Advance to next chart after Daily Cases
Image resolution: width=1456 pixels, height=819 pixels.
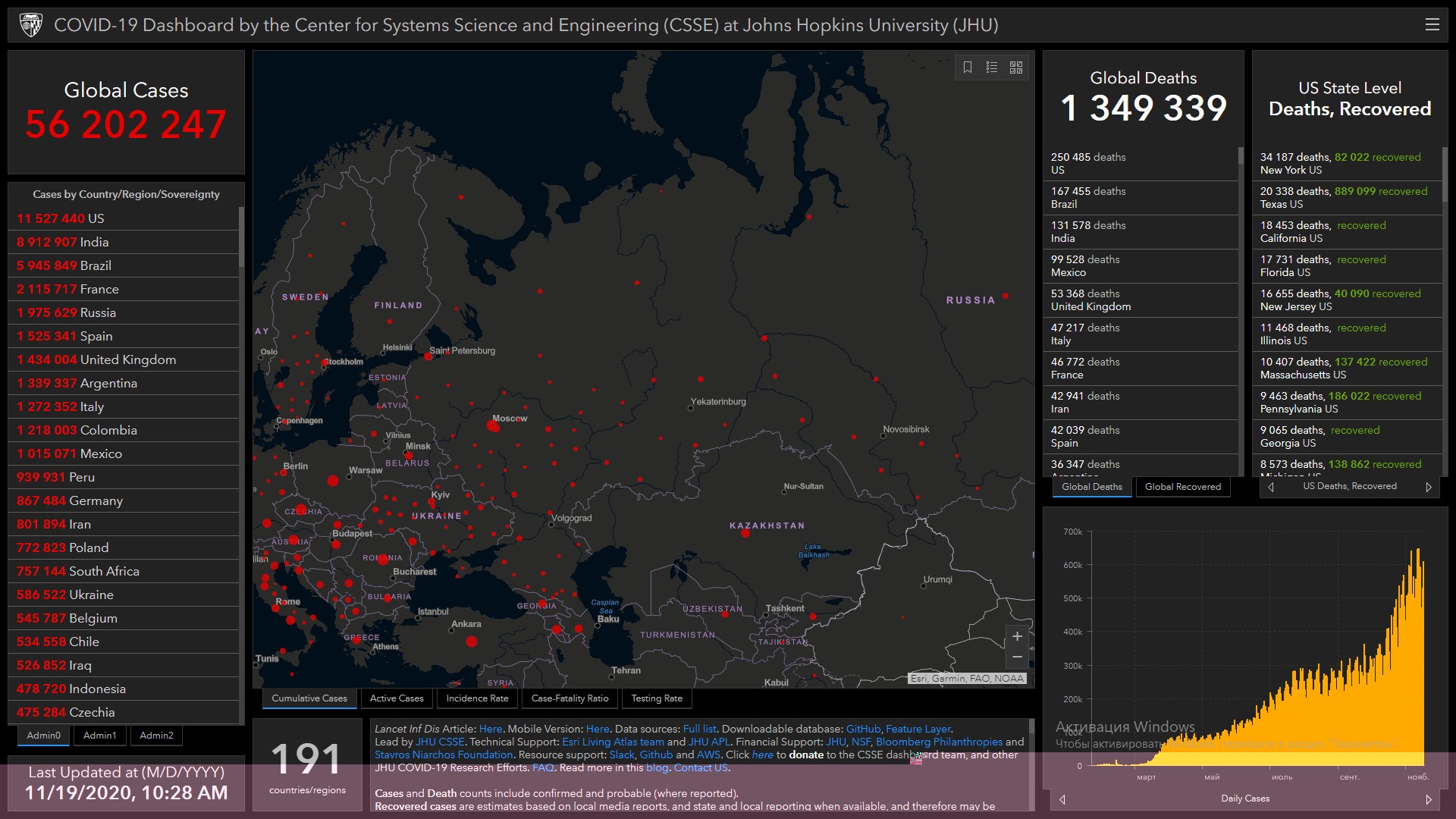1429,799
